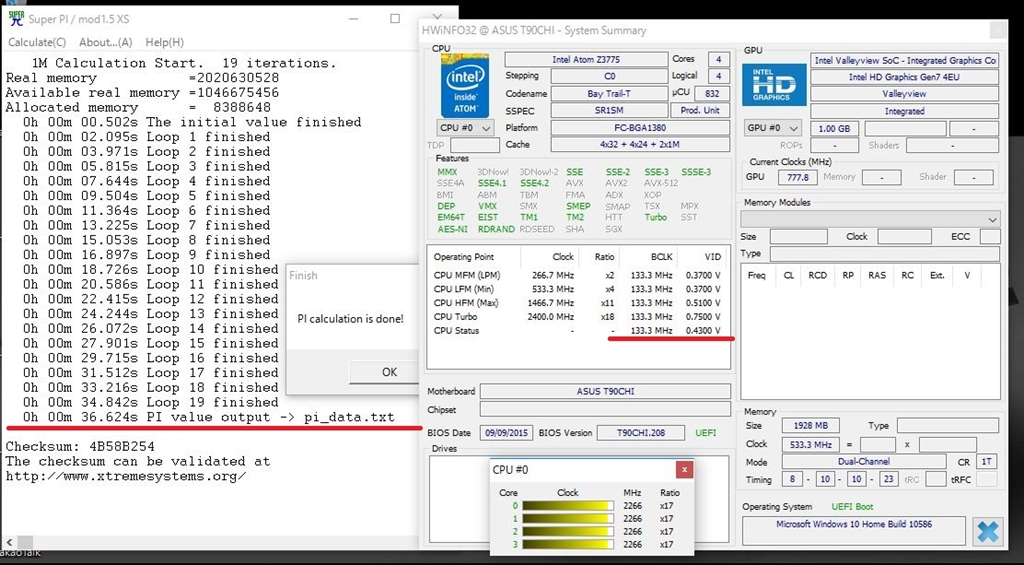Open the Calculate(C) menu in Super PI
The image size is (1024, 565).
pyautogui.click(x=37, y=42)
